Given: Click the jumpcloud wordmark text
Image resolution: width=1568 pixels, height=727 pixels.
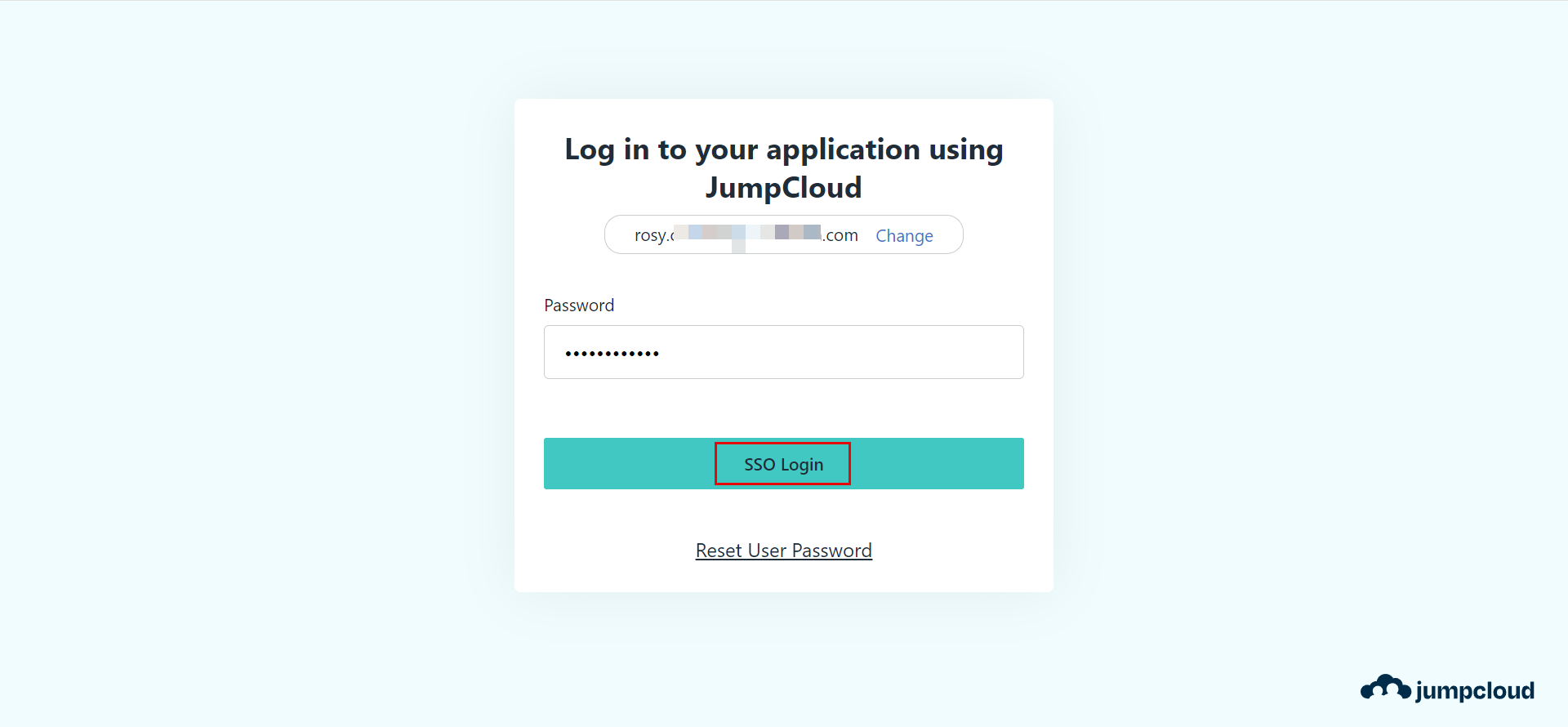Looking at the screenshot, I should (x=1475, y=691).
